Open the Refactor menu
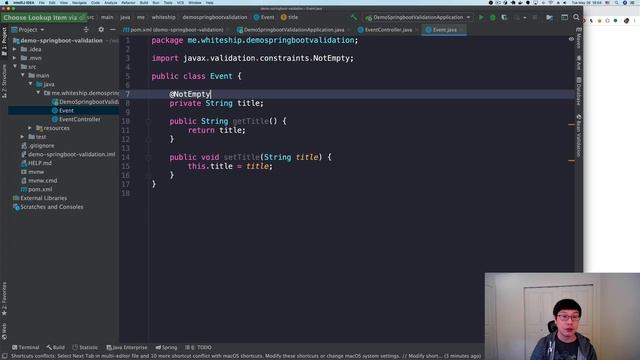The height and width of the screenshot is (360, 640). [x=128, y=3]
